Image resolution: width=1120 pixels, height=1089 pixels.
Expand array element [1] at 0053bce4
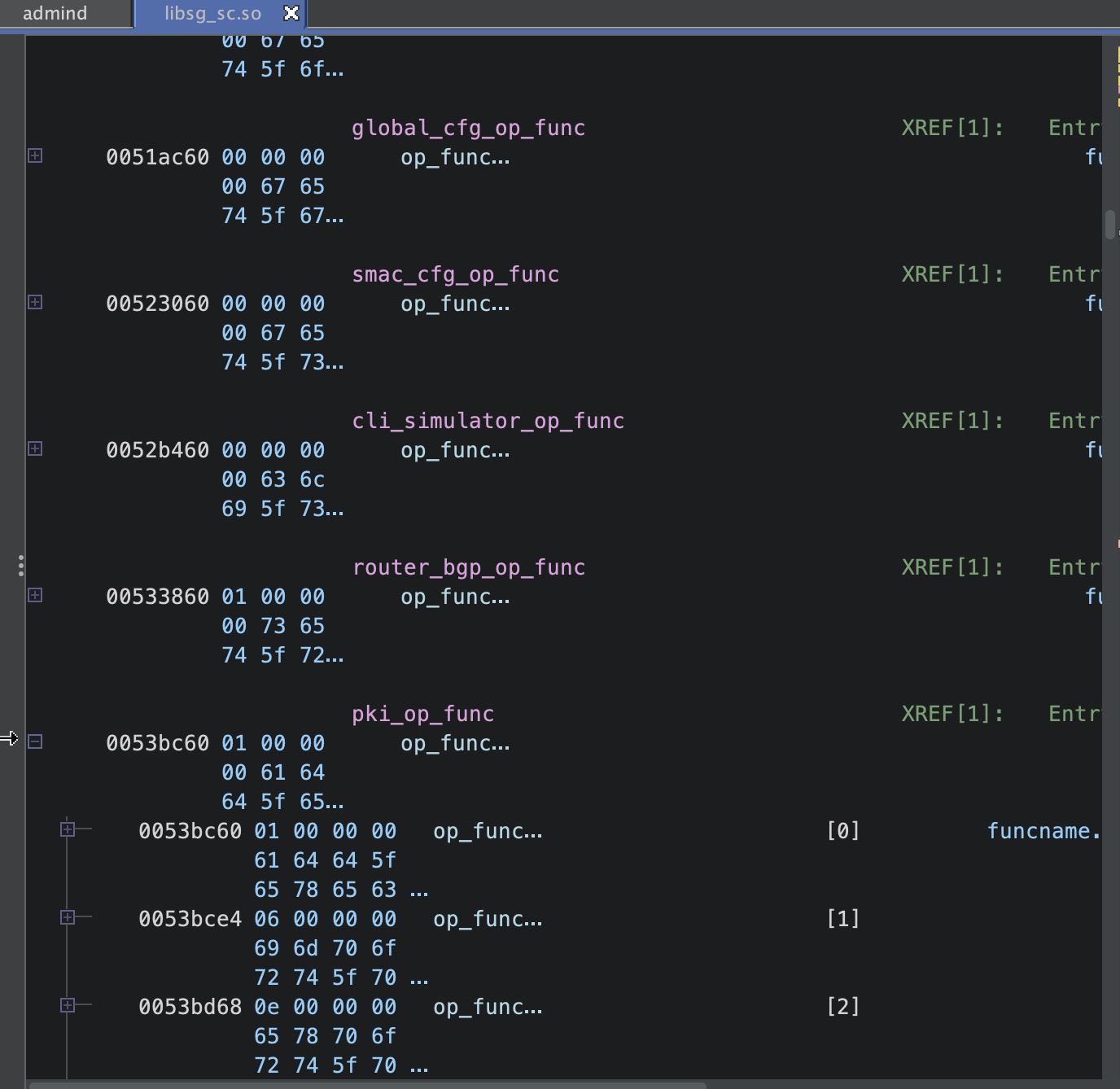click(x=68, y=917)
